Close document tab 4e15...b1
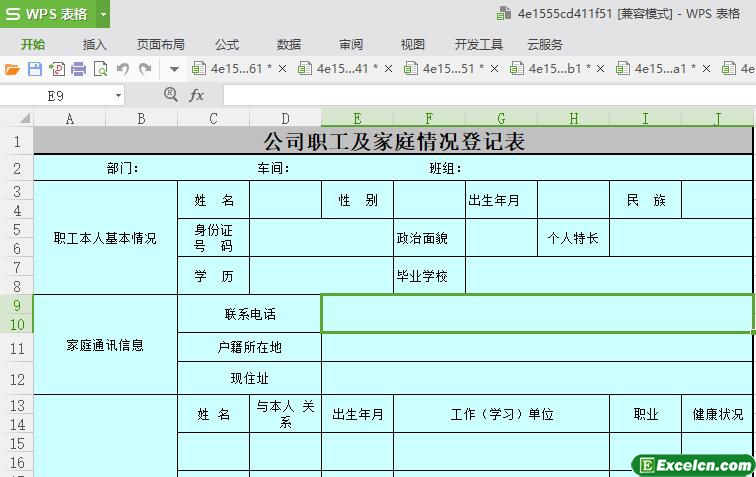The image size is (756, 477). click(x=600, y=69)
